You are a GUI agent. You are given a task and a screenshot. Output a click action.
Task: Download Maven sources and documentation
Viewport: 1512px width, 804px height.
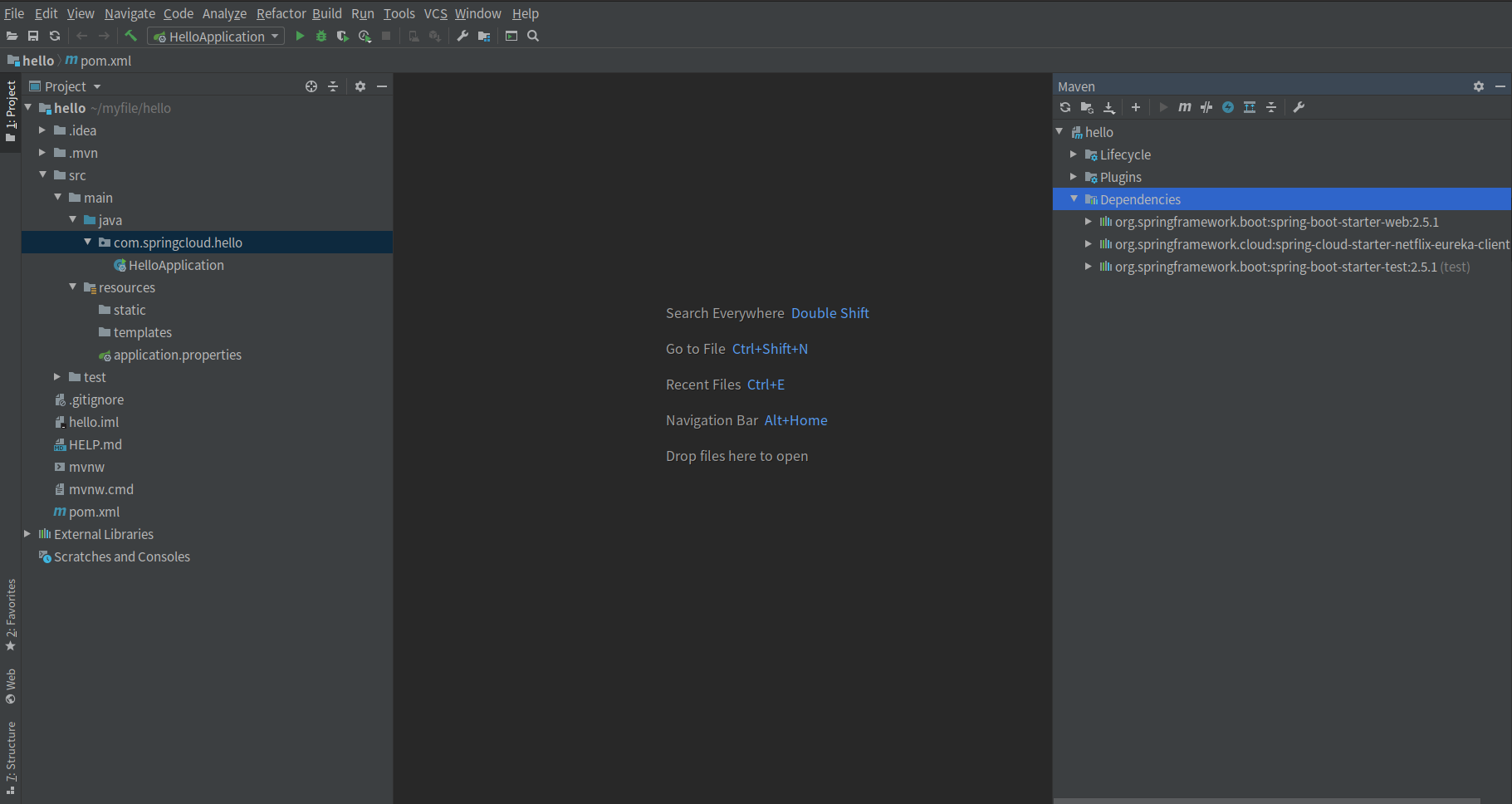pyautogui.click(x=1108, y=107)
